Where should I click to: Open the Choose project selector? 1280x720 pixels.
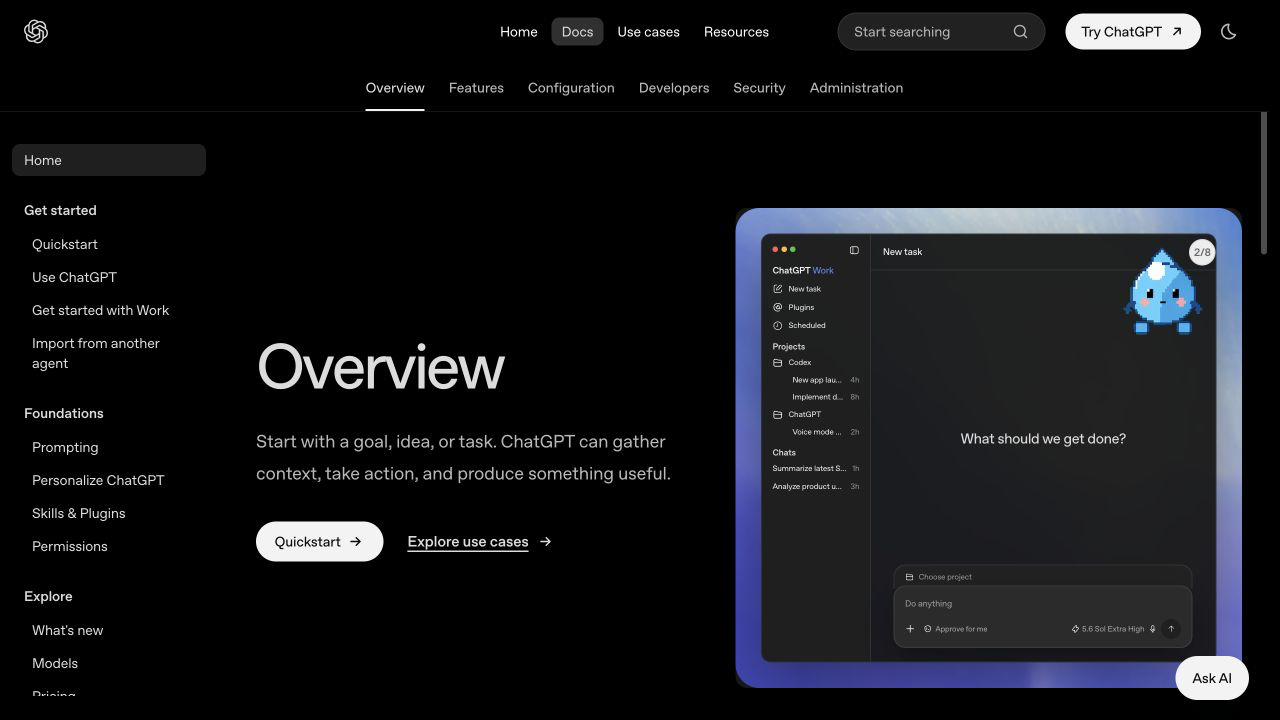tap(938, 577)
